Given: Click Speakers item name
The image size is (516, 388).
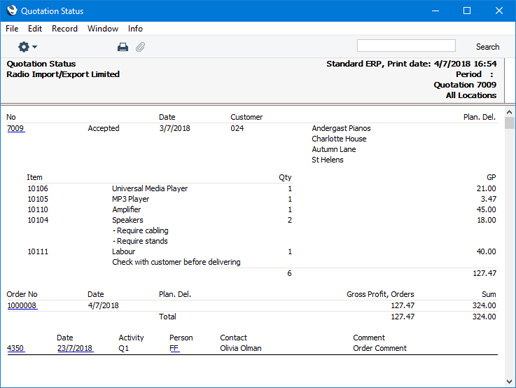Looking at the screenshot, I should click(128, 220).
